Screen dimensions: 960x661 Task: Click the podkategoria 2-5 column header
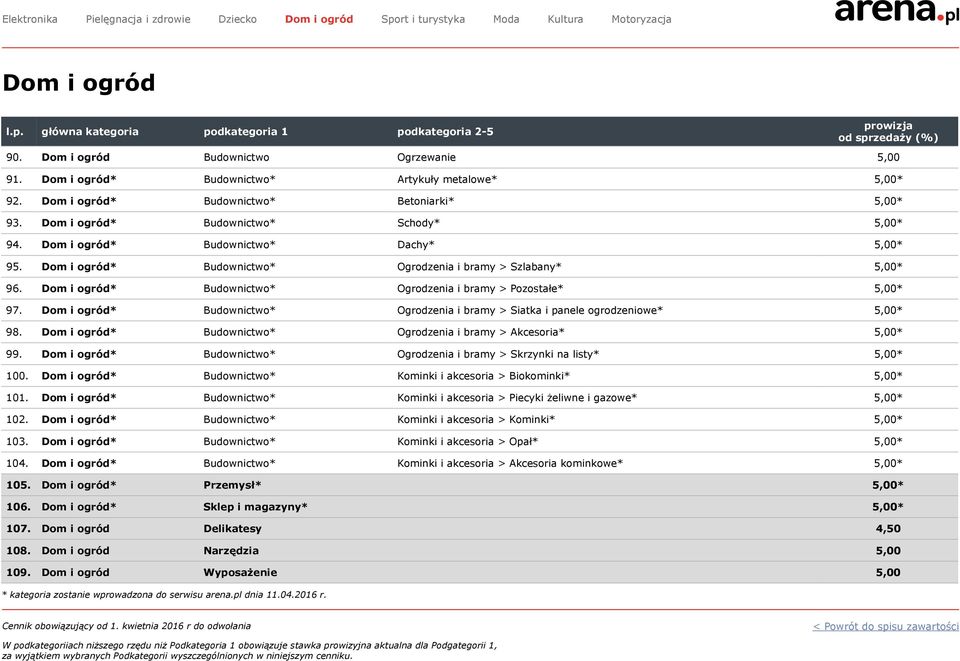coord(445,132)
